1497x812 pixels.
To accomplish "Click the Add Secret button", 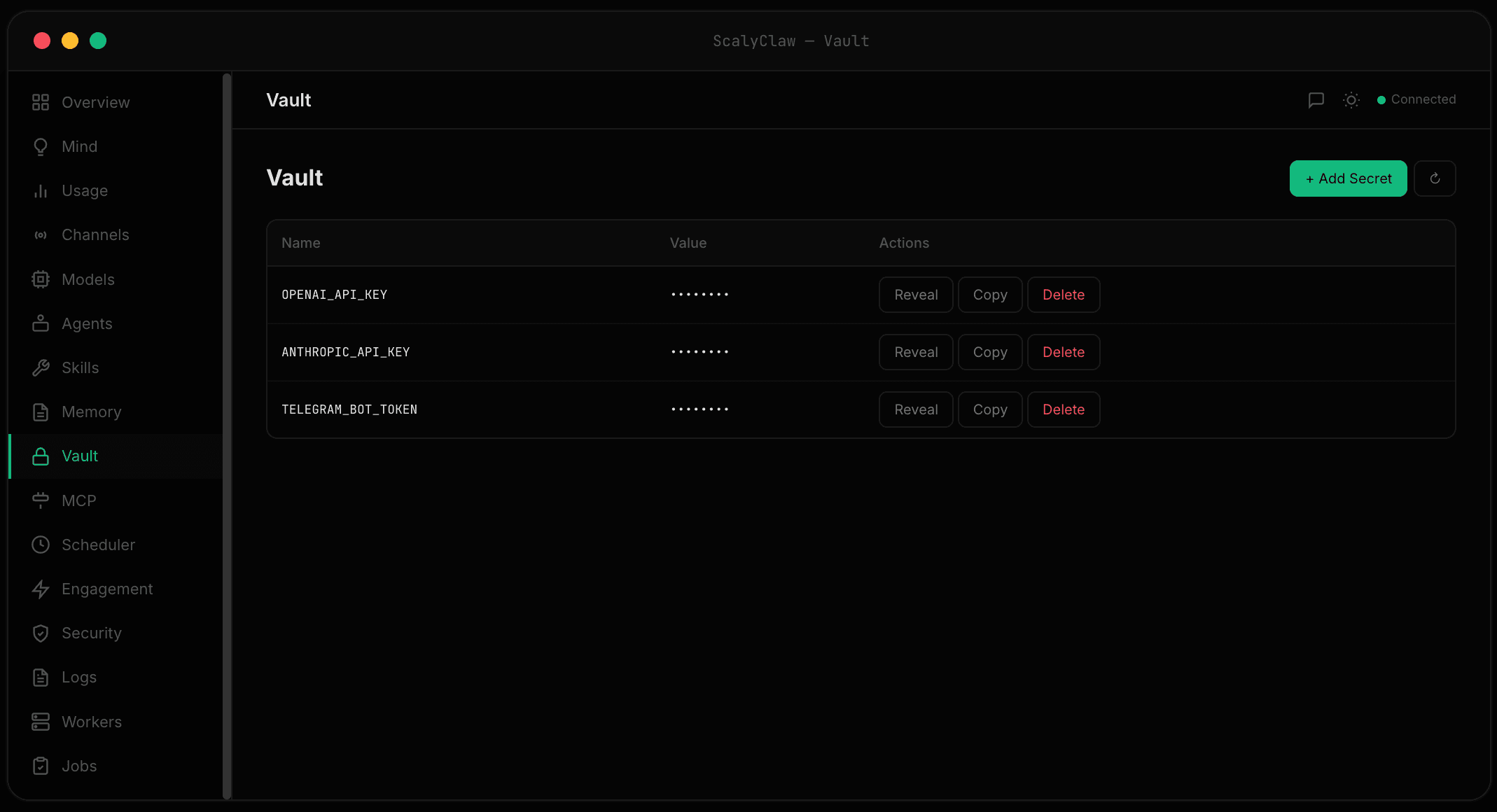I will (1348, 178).
